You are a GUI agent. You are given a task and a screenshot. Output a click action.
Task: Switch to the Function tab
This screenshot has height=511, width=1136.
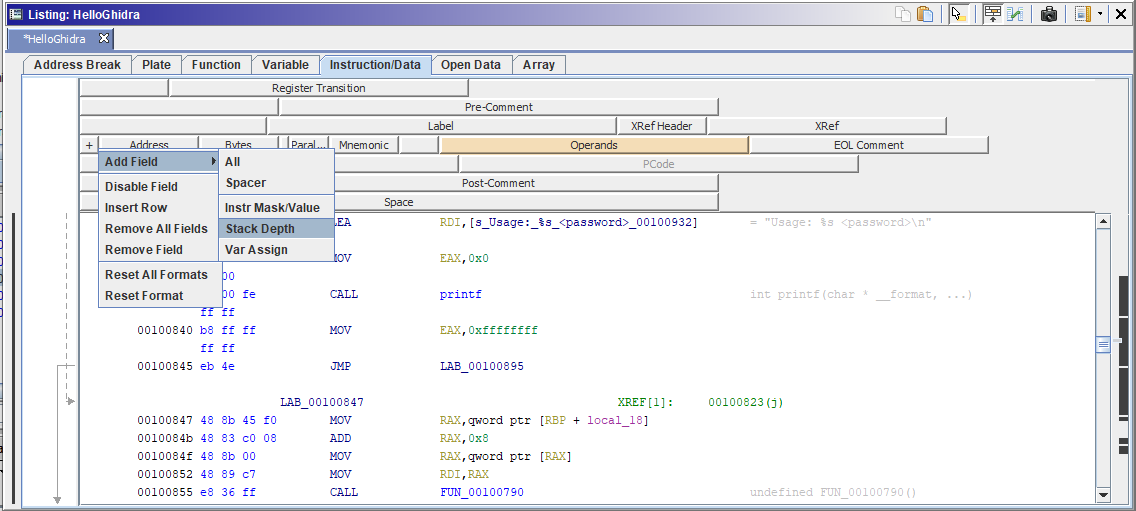coord(216,65)
